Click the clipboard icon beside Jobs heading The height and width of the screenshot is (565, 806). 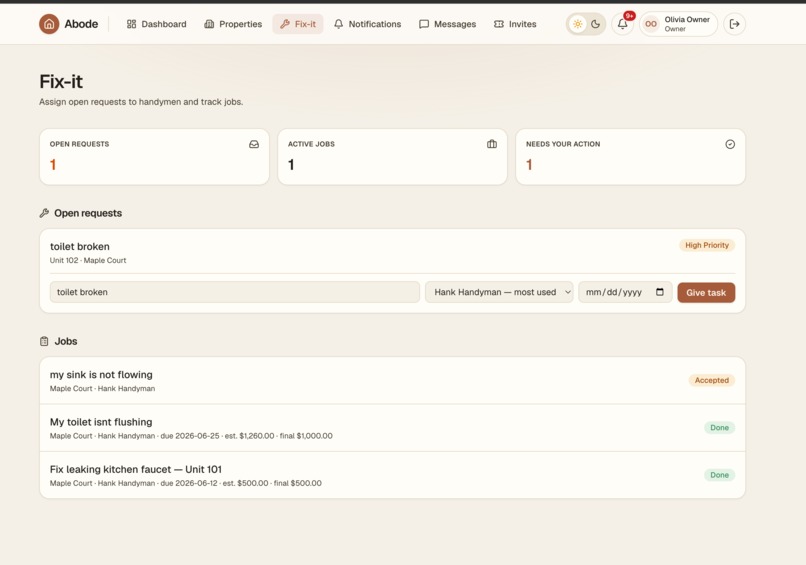44,341
